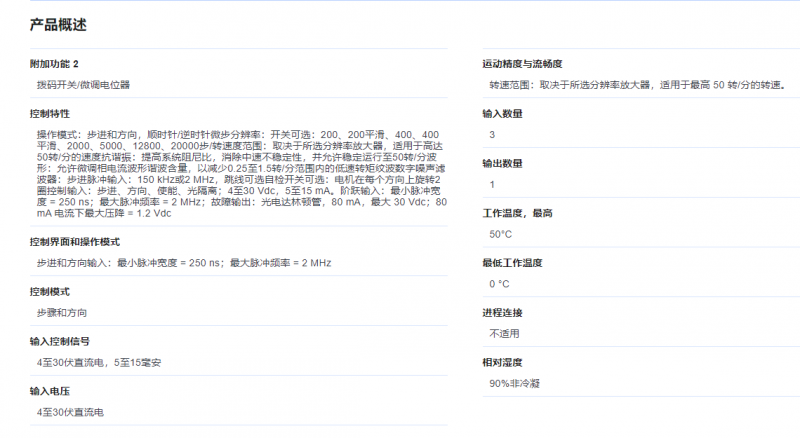Click the 输入电压 label

(x=49, y=391)
